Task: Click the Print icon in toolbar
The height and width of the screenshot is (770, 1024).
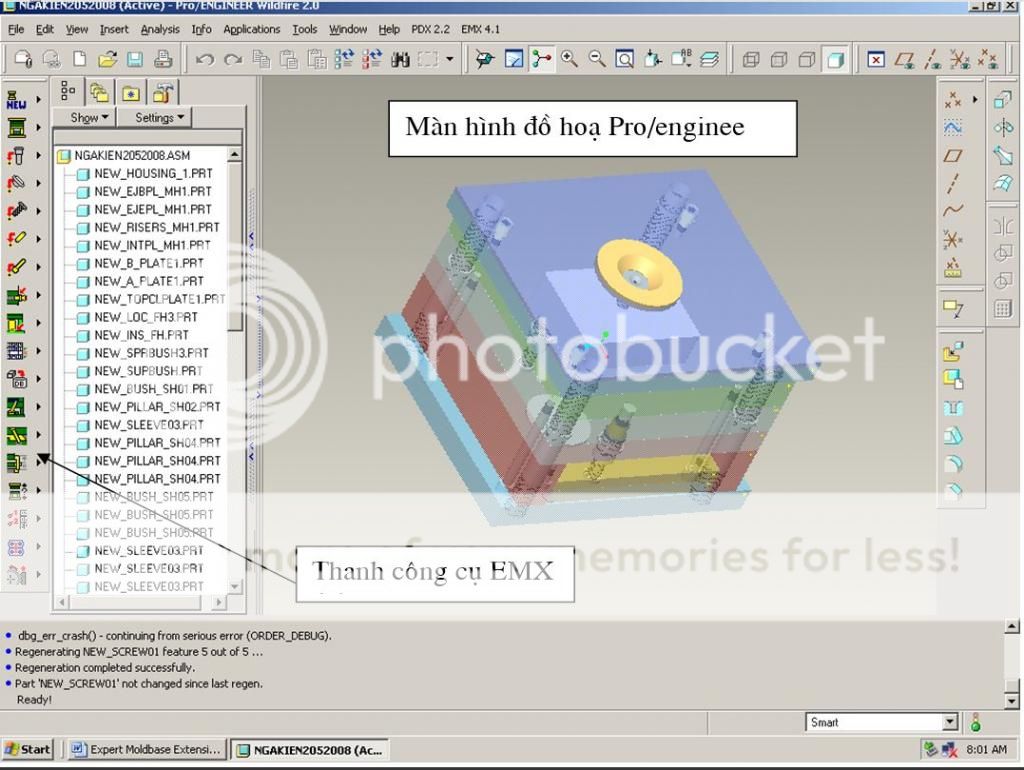Action: click(x=163, y=59)
